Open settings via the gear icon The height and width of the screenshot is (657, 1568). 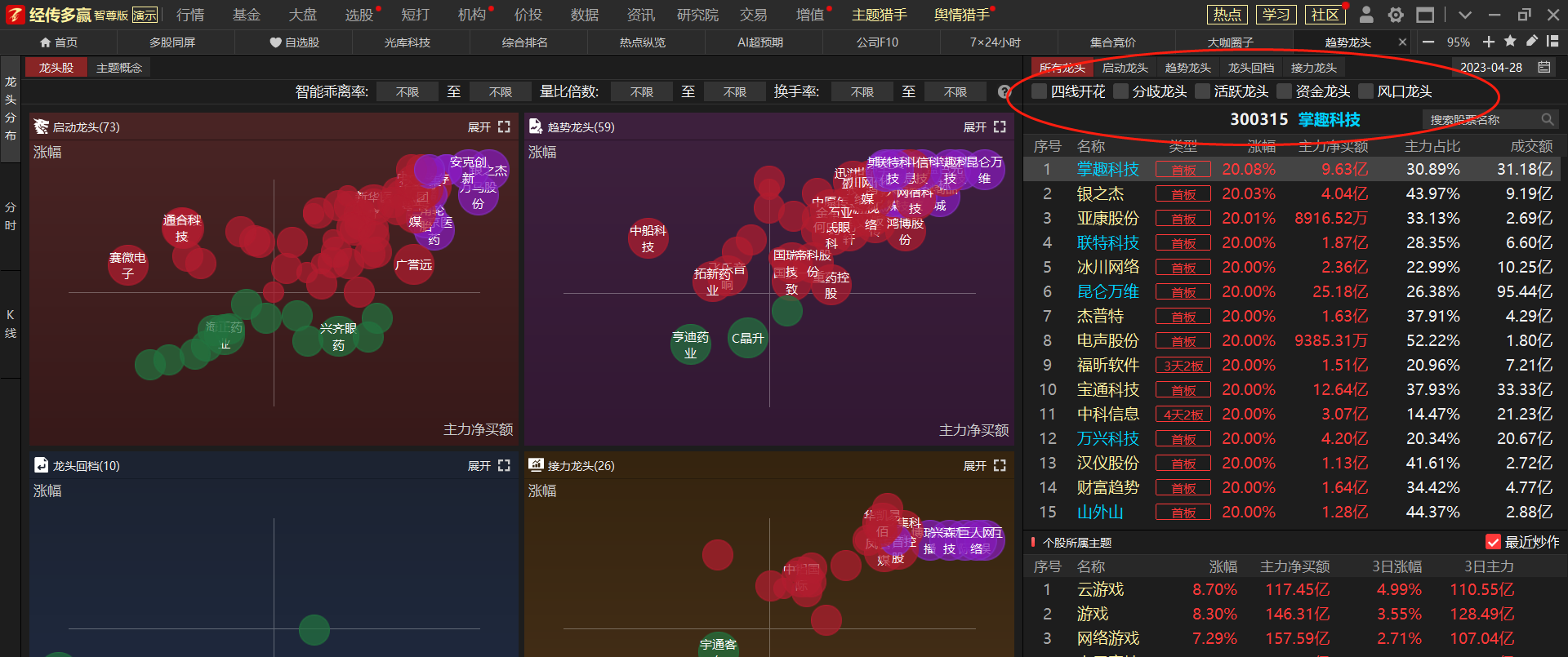click(x=1396, y=15)
